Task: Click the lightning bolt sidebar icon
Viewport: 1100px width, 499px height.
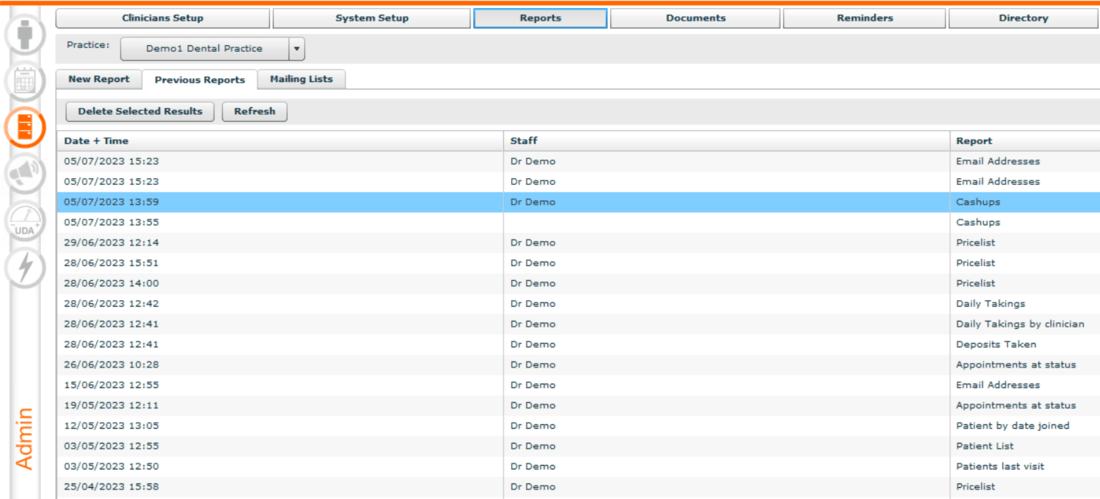Action: [25, 267]
